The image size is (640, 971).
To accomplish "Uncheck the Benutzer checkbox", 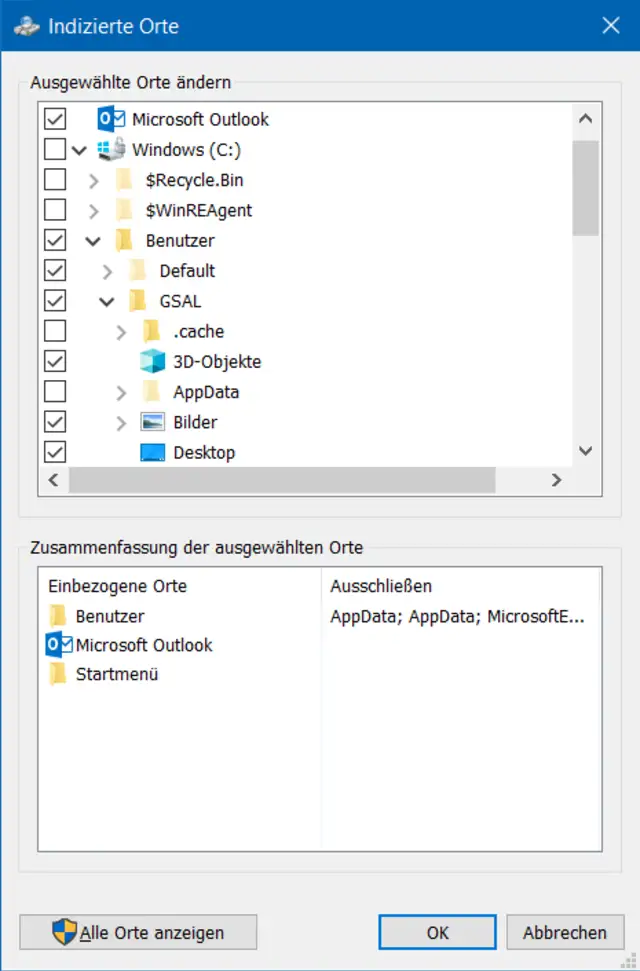I will point(55,240).
